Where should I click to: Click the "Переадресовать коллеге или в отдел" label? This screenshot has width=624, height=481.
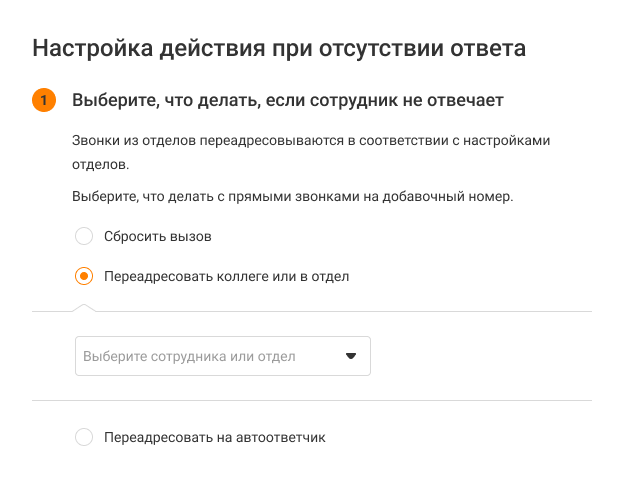(x=226, y=276)
